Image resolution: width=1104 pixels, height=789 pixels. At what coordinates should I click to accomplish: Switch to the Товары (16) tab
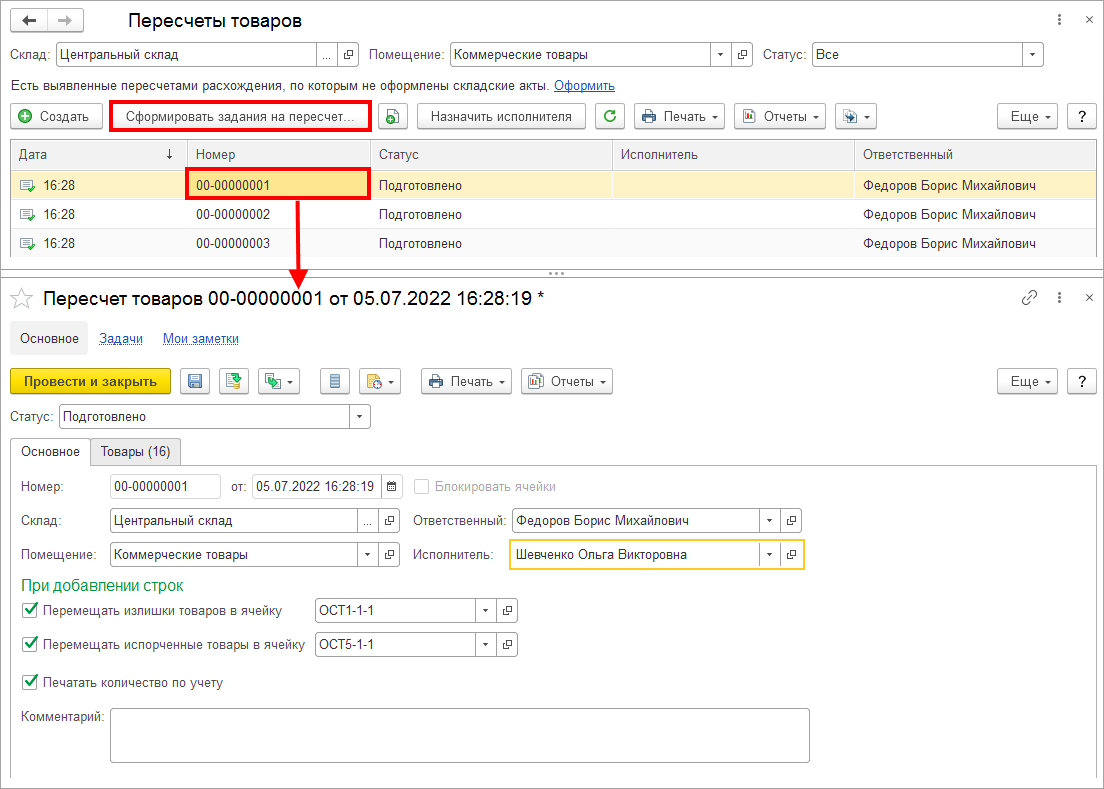tap(135, 452)
